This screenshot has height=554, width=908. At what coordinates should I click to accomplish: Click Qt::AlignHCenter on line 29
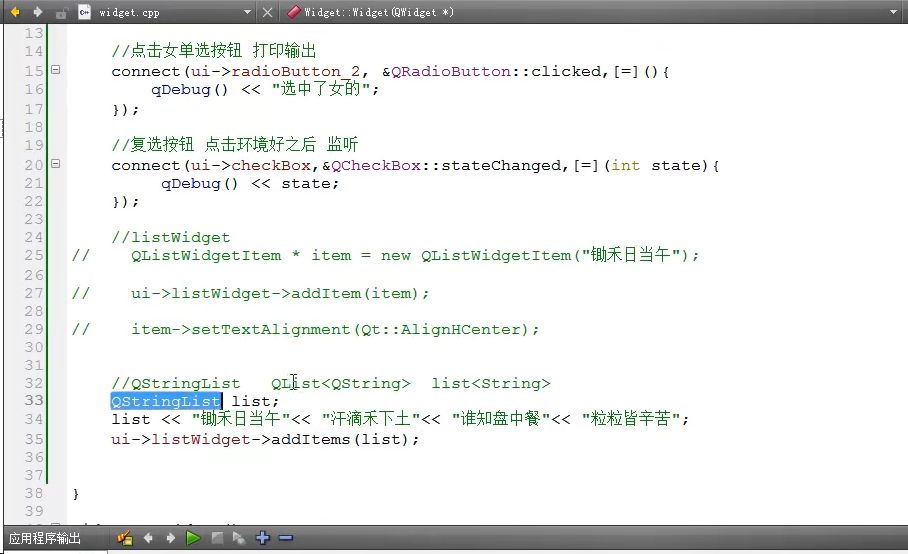(441, 329)
